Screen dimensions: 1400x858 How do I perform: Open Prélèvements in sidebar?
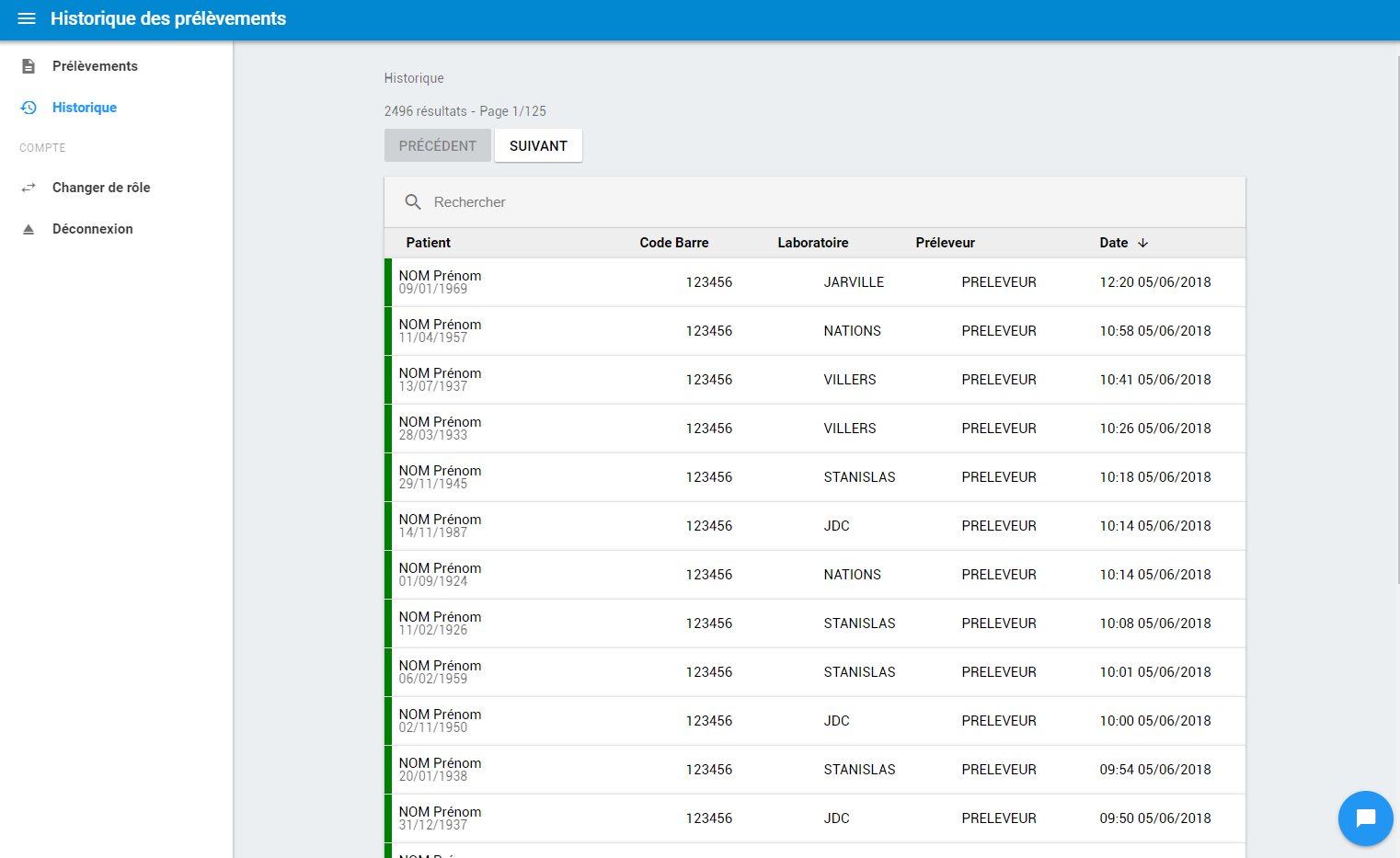pyautogui.click(x=116, y=66)
